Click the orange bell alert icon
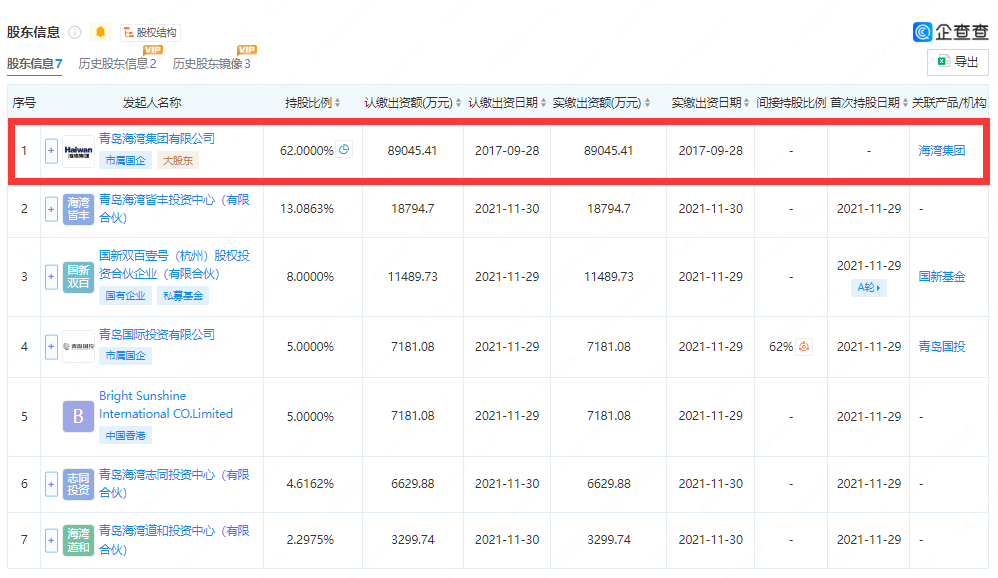 click(x=100, y=32)
